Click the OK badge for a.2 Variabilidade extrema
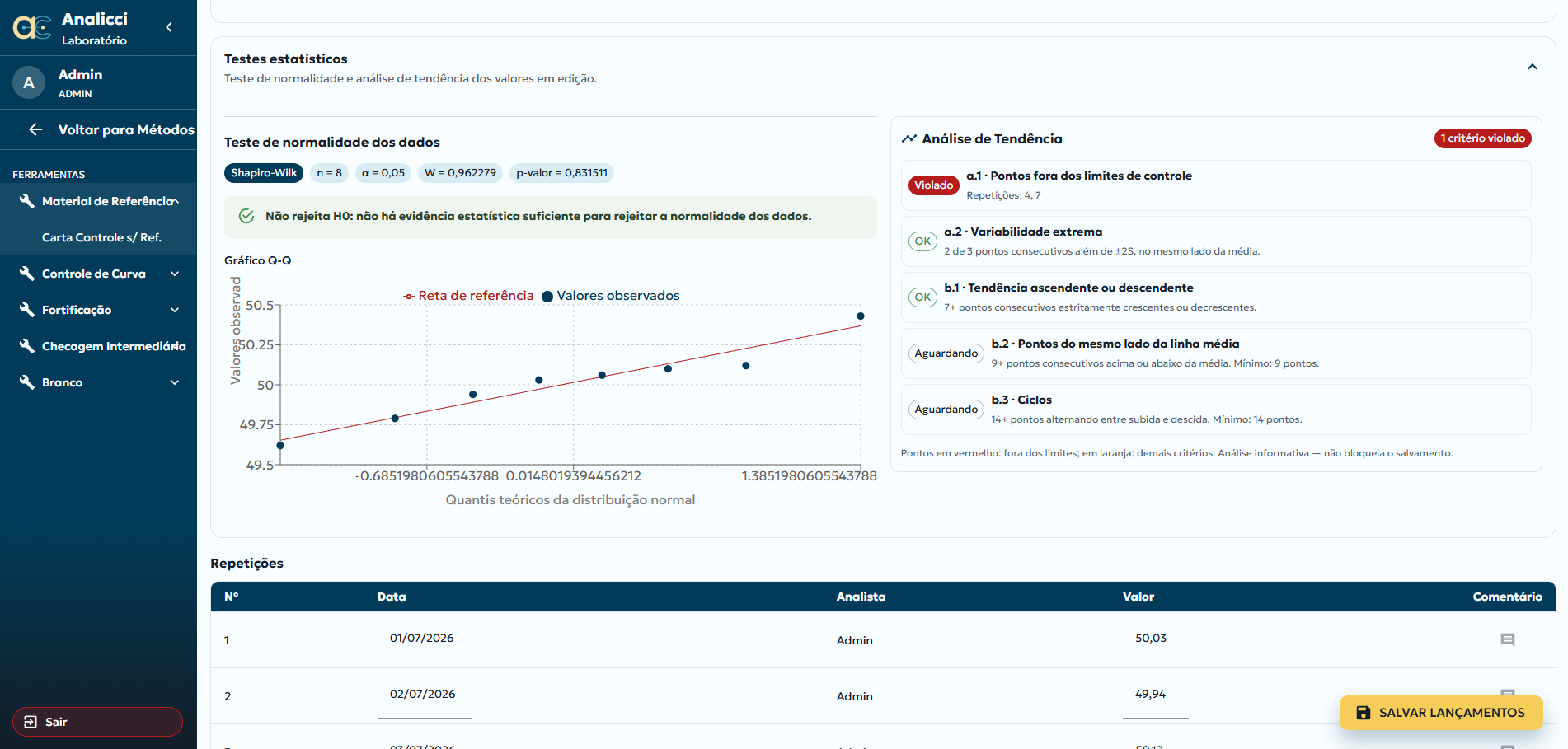 point(922,241)
